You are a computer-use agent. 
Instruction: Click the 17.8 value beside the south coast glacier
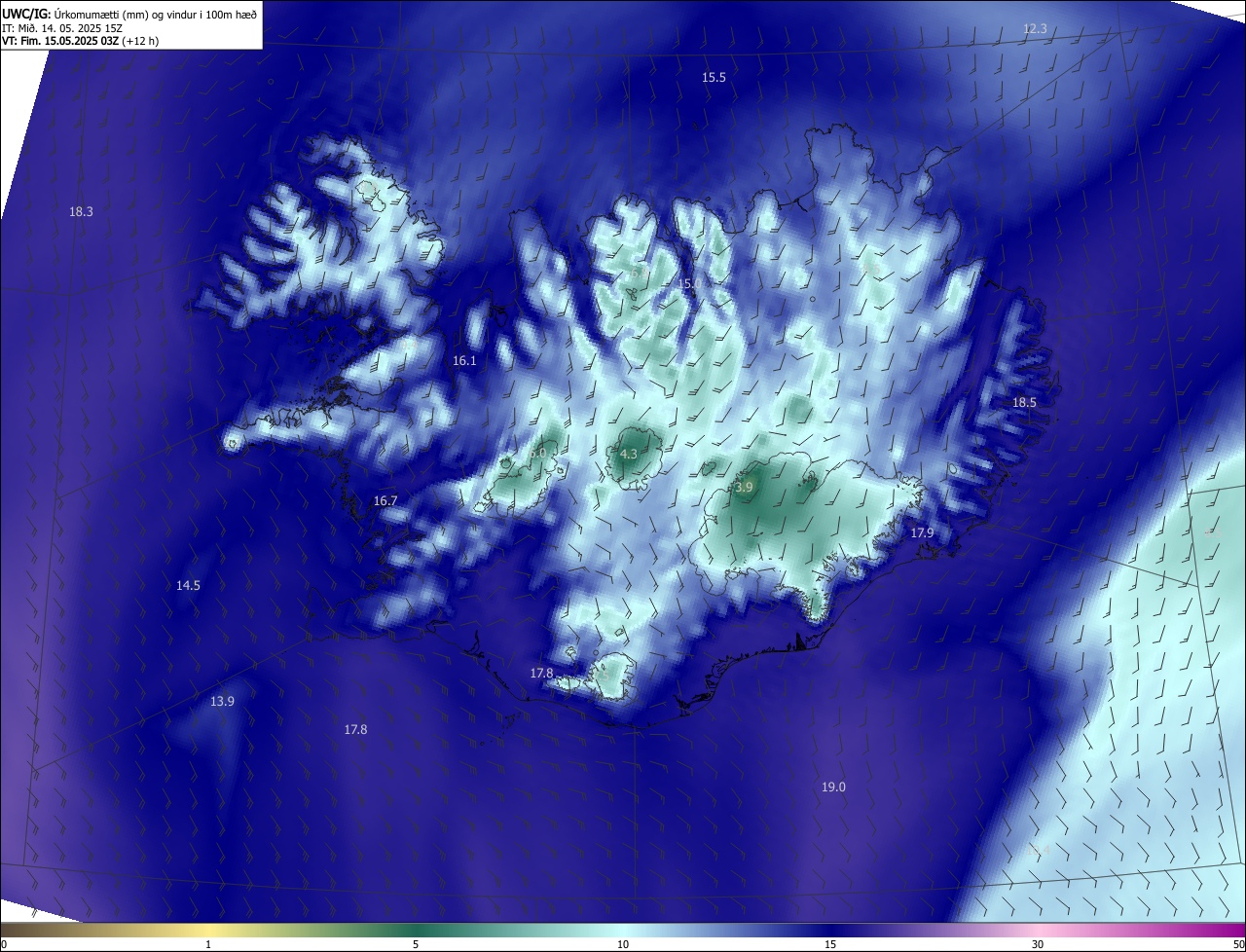click(x=541, y=673)
